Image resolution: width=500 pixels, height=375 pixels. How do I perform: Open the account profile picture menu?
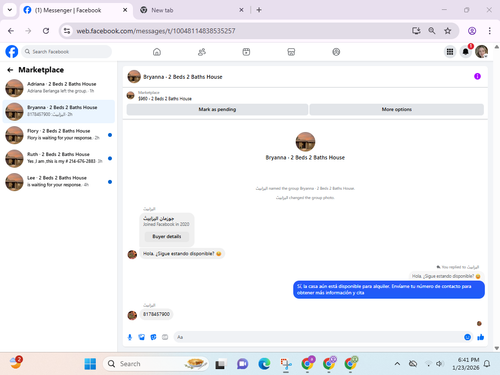pos(481,52)
